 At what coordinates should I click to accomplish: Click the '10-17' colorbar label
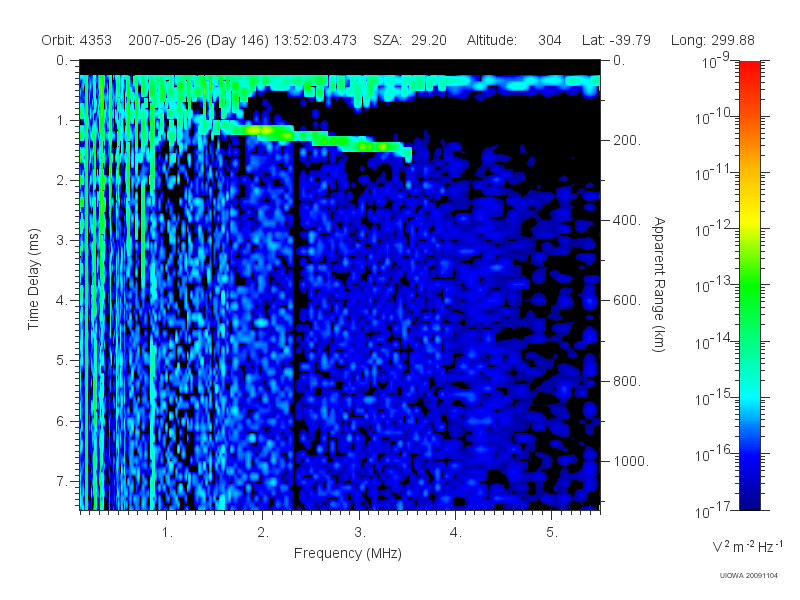point(712,511)
